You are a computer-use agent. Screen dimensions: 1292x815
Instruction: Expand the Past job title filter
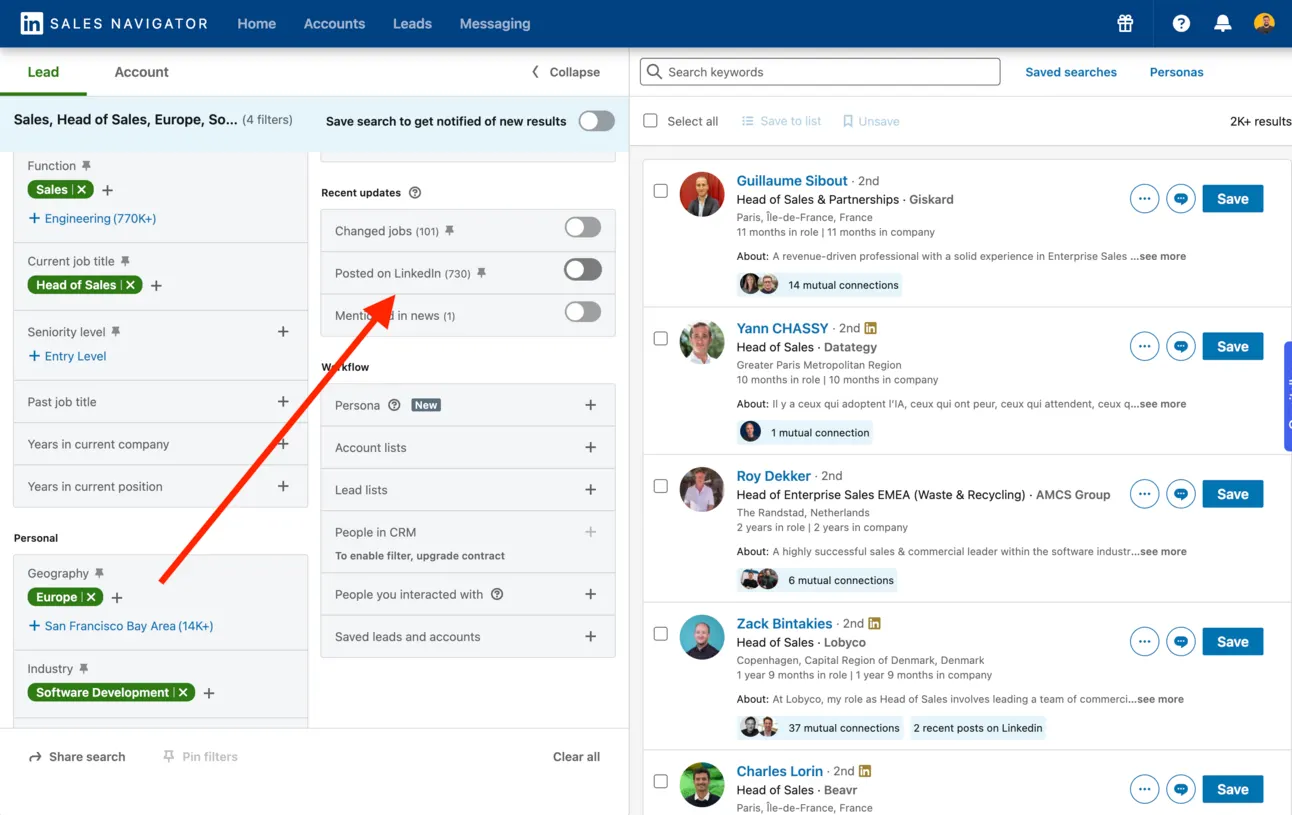(283, 401)
